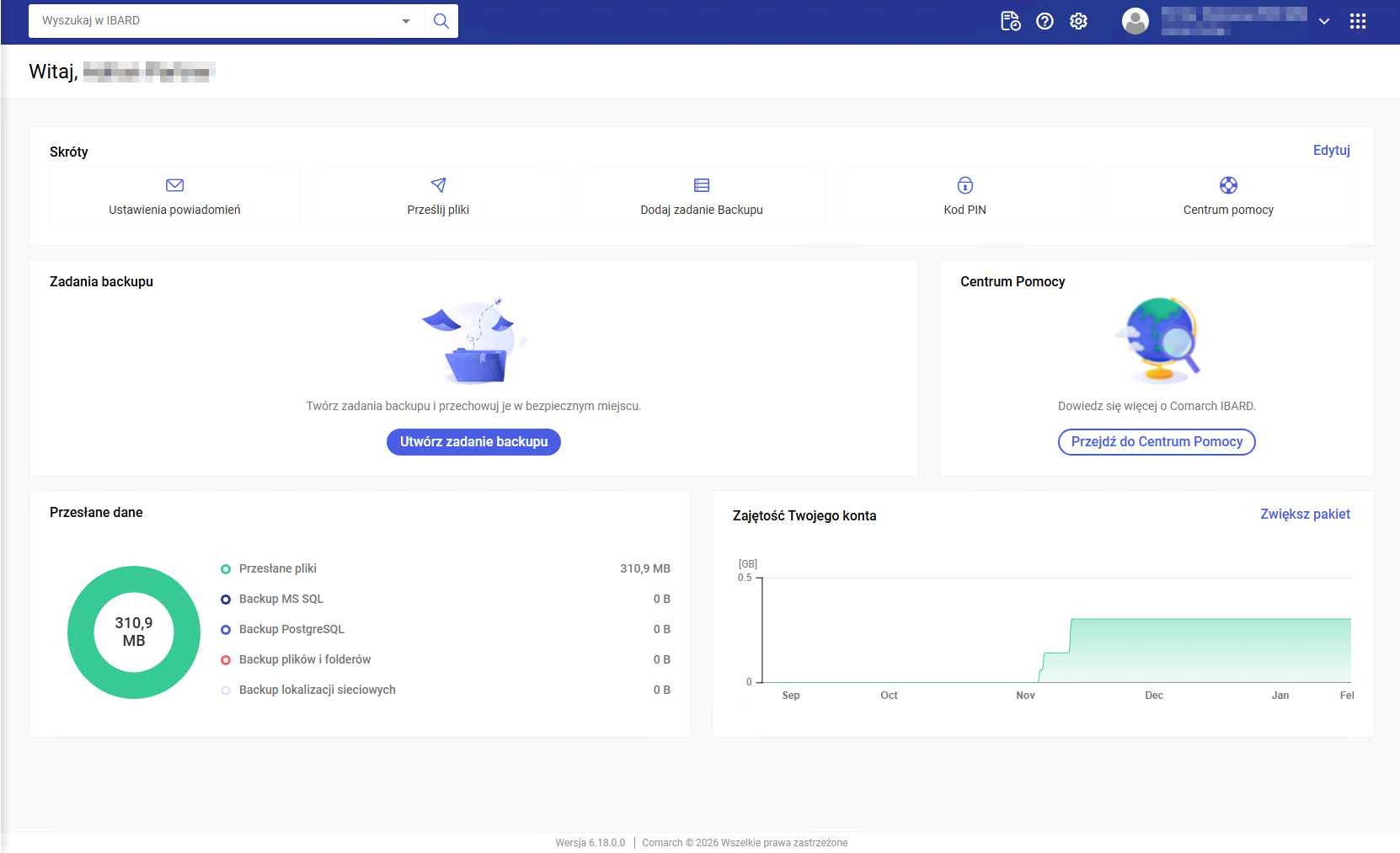Click the Zwiększ pakiet link
Image resolution: width=1400 pixels, height=853 pixels.
(1305, 514)
